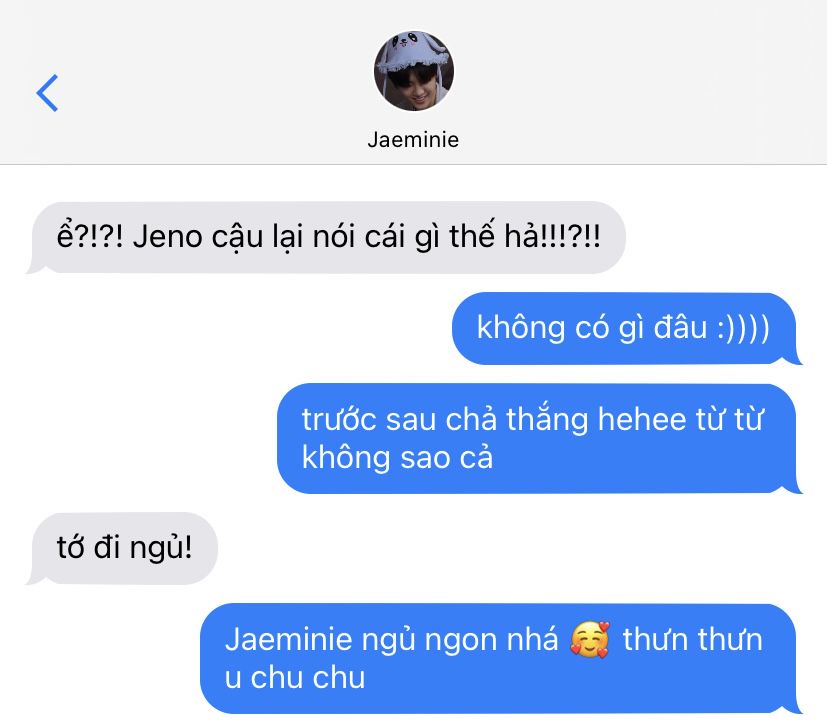The width and height of the screenshot is (827, 726).
Task: Tap the "không có gì đâu" blue bubble
Action: (x=627, y=328)
